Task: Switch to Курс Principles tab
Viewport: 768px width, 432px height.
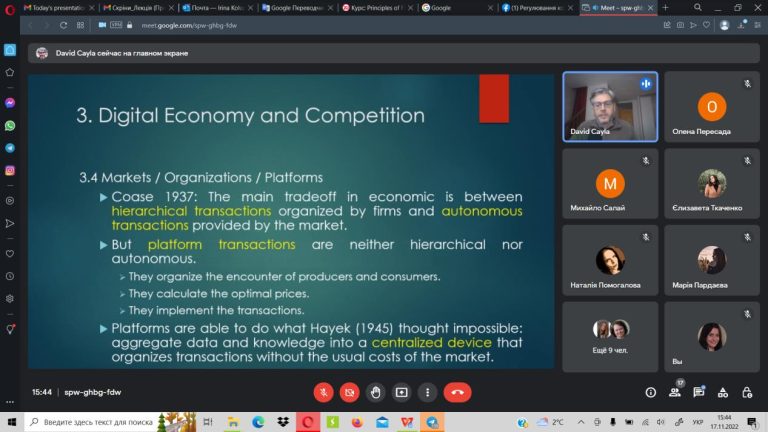Action: [x=377, y=8]
